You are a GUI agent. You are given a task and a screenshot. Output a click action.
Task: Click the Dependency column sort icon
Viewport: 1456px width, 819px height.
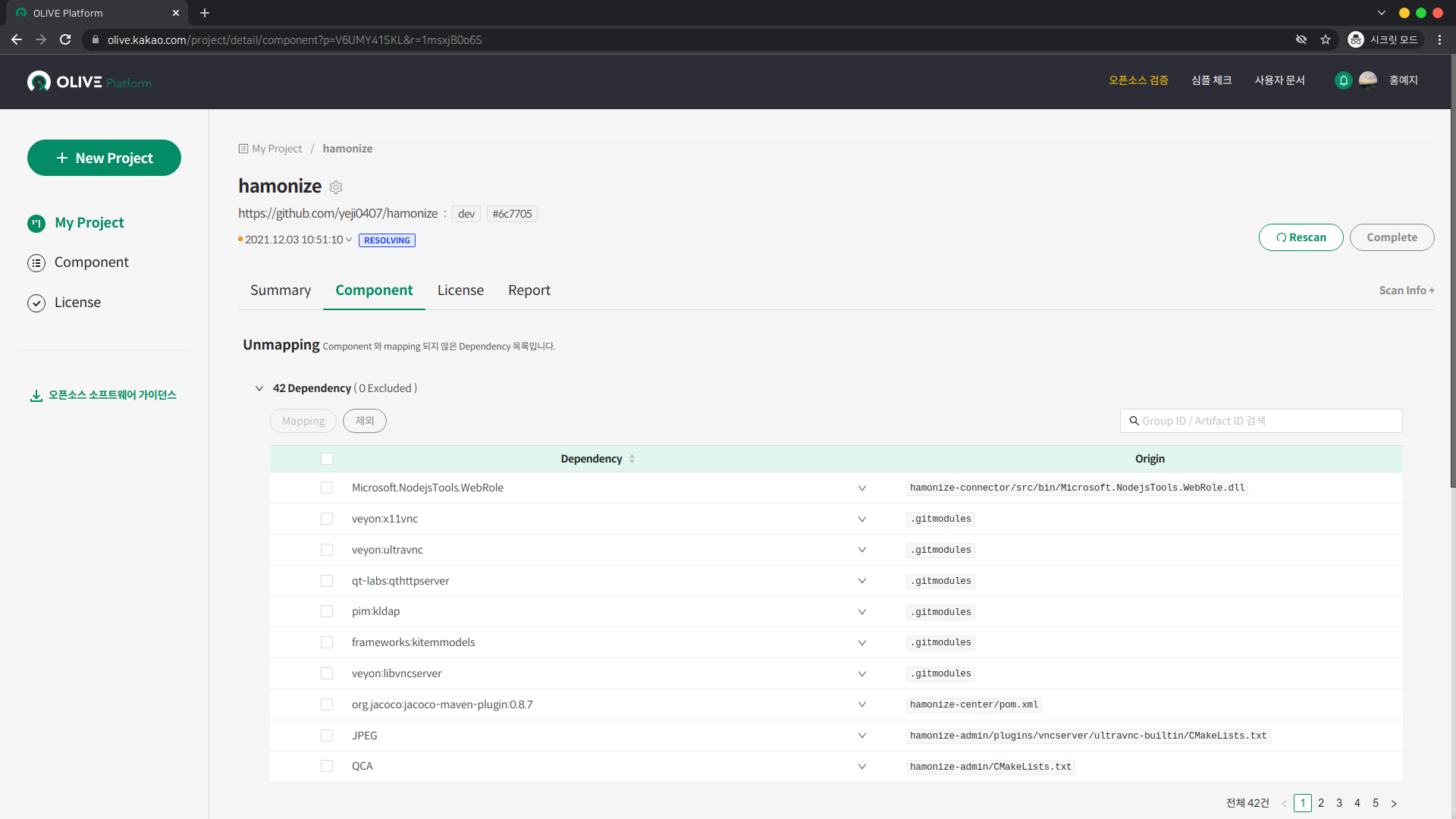pos(632,459)
